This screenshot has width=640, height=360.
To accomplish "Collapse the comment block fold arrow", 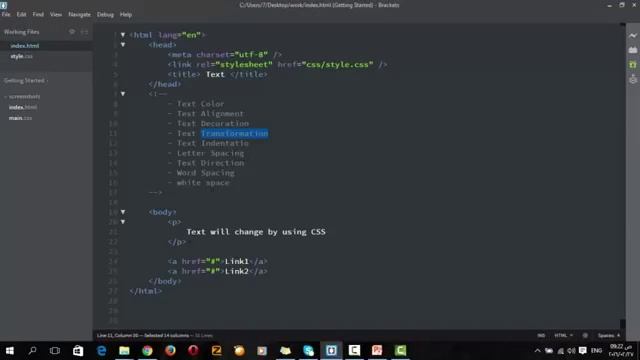I will [123, 94].
